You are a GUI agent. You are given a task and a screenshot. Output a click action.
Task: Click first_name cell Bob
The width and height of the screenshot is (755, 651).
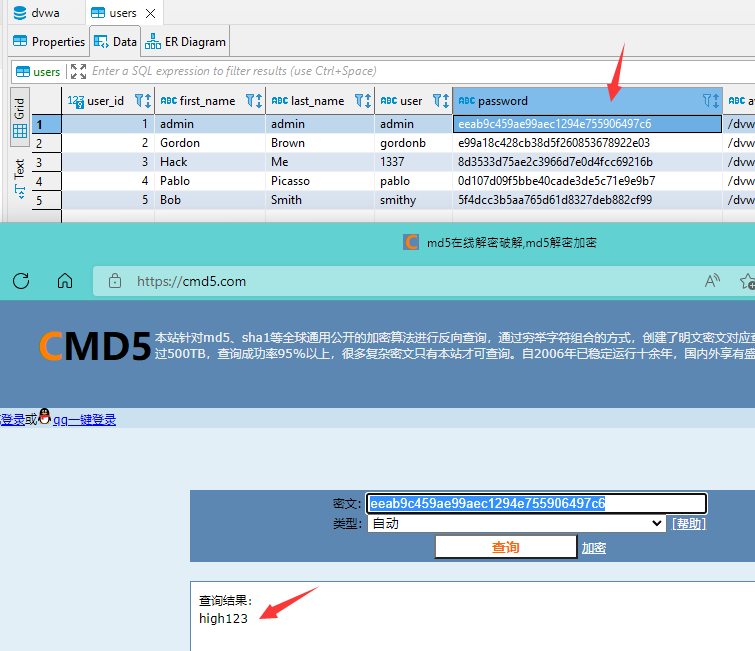pyautogui.click(x=210, y=200)
